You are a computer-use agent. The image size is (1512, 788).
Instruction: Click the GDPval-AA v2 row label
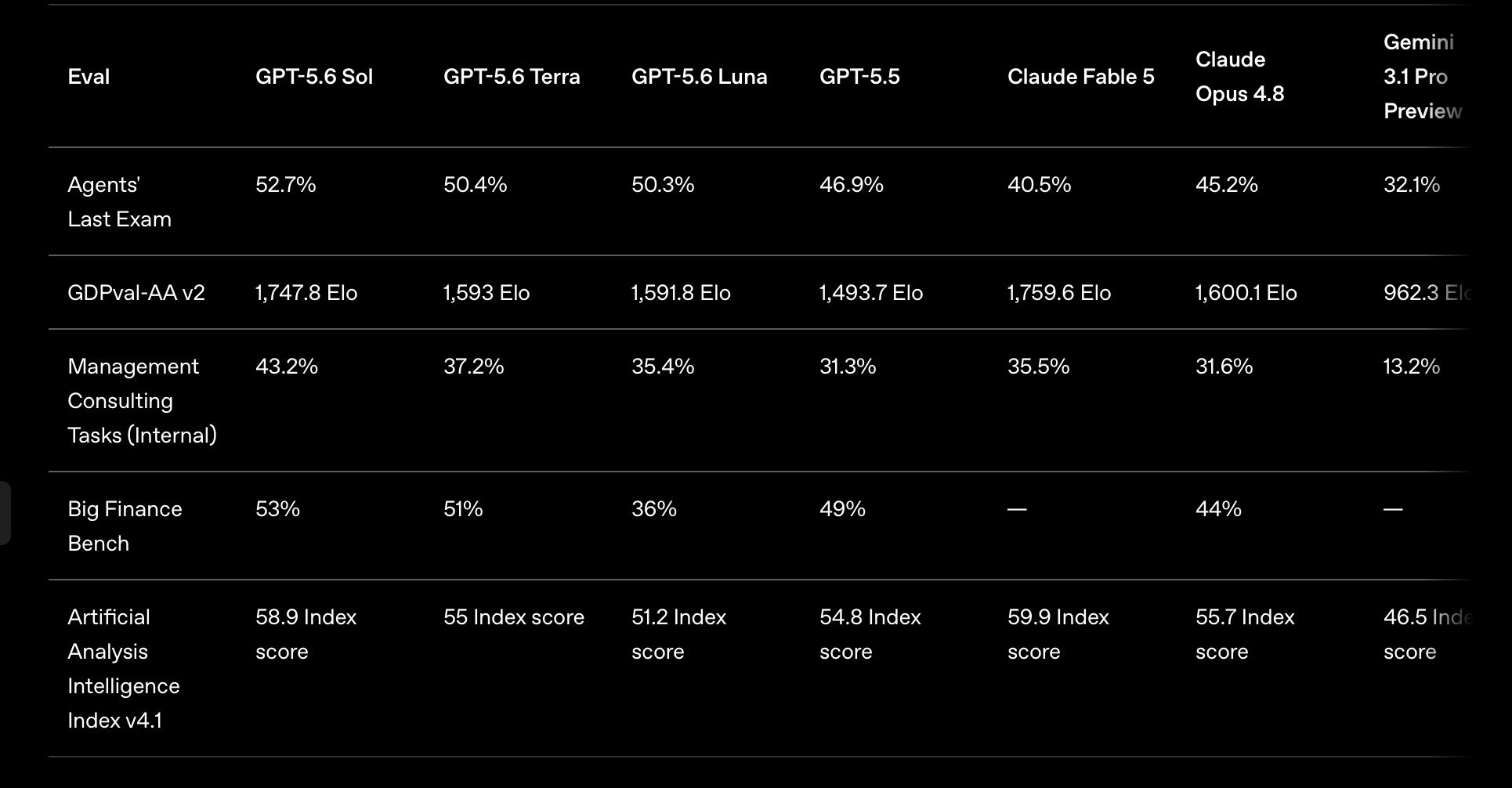136,293
